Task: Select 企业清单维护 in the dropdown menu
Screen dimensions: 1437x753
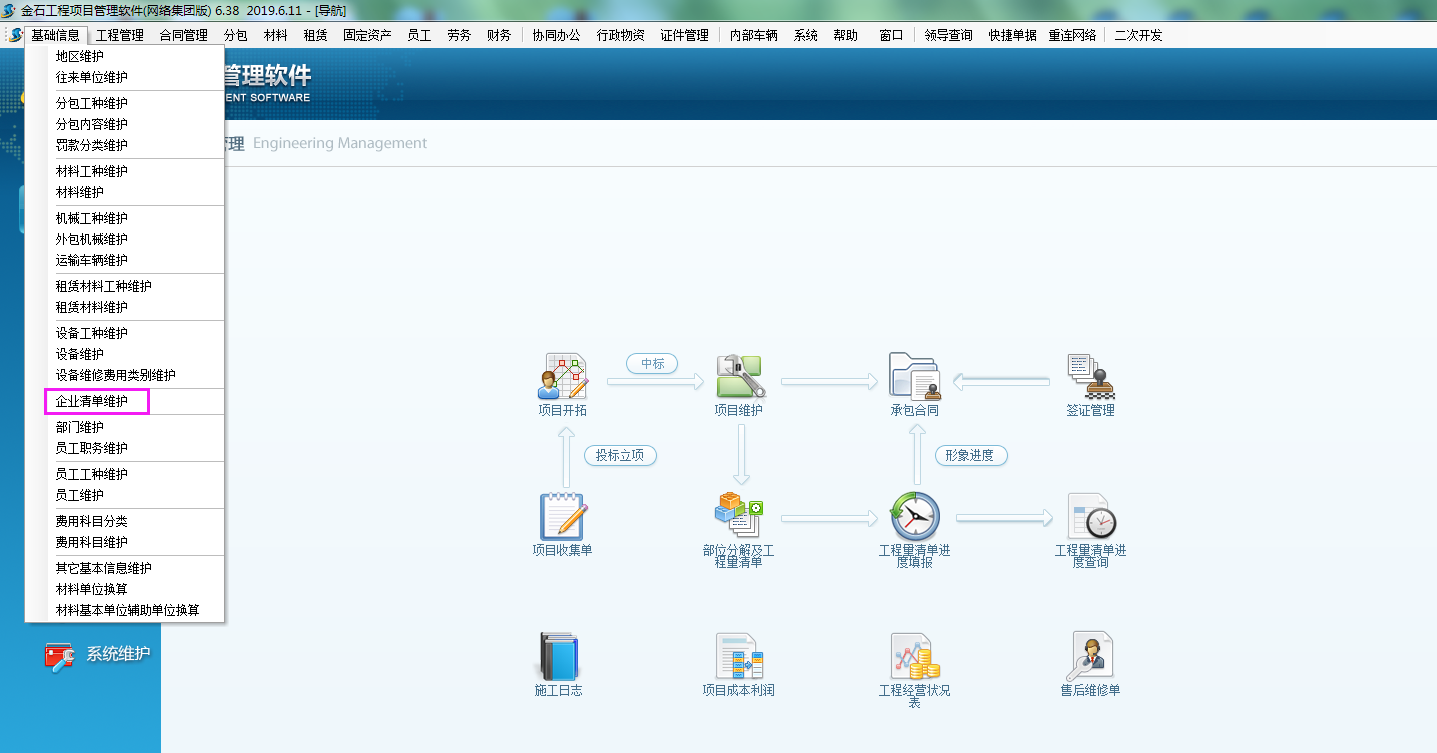Action: point(92,401)
